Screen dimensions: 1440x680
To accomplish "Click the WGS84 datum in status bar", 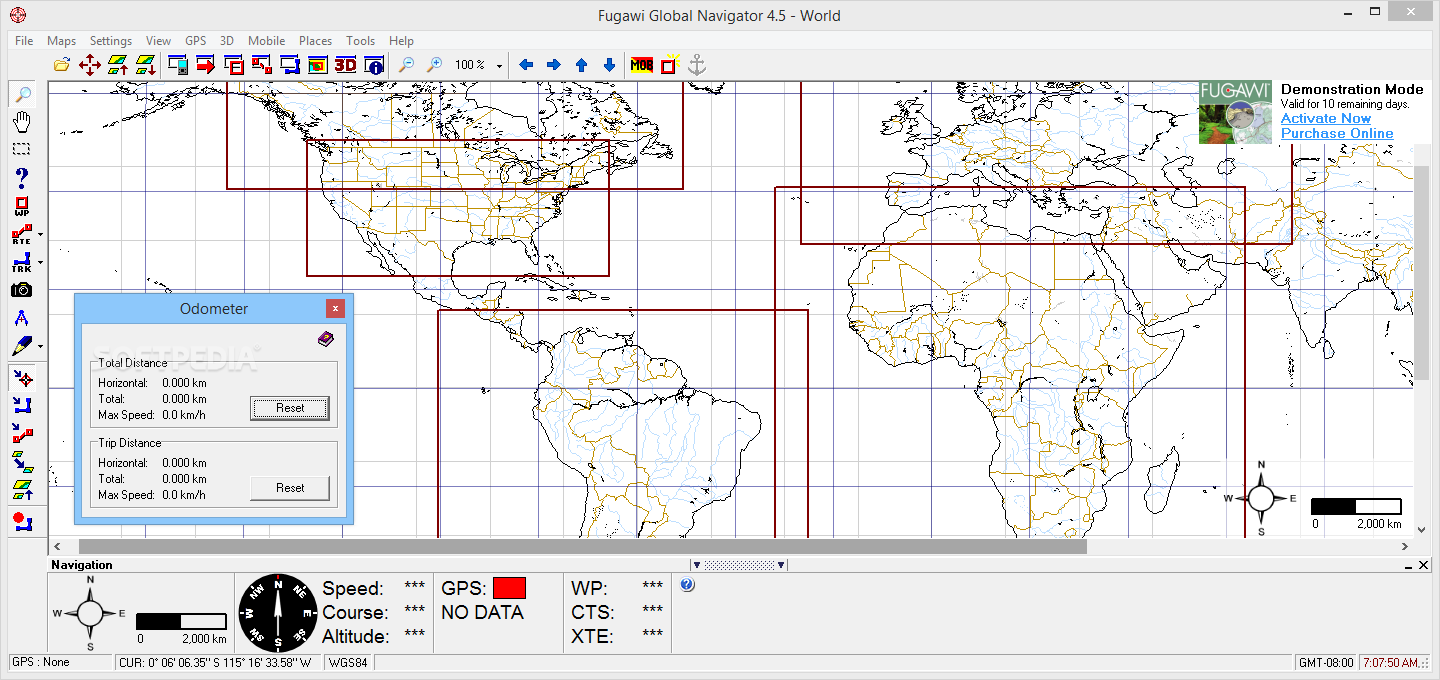I will pos(348,662).
